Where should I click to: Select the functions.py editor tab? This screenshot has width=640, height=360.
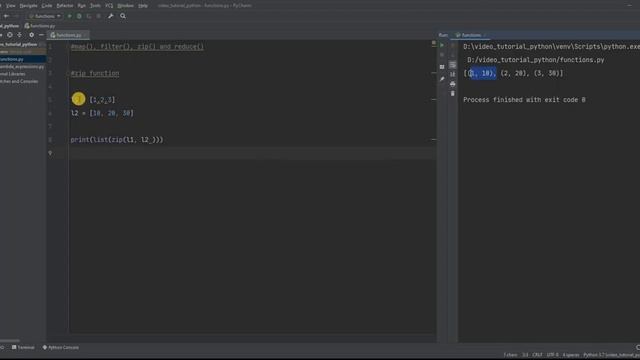coord(67,35)
